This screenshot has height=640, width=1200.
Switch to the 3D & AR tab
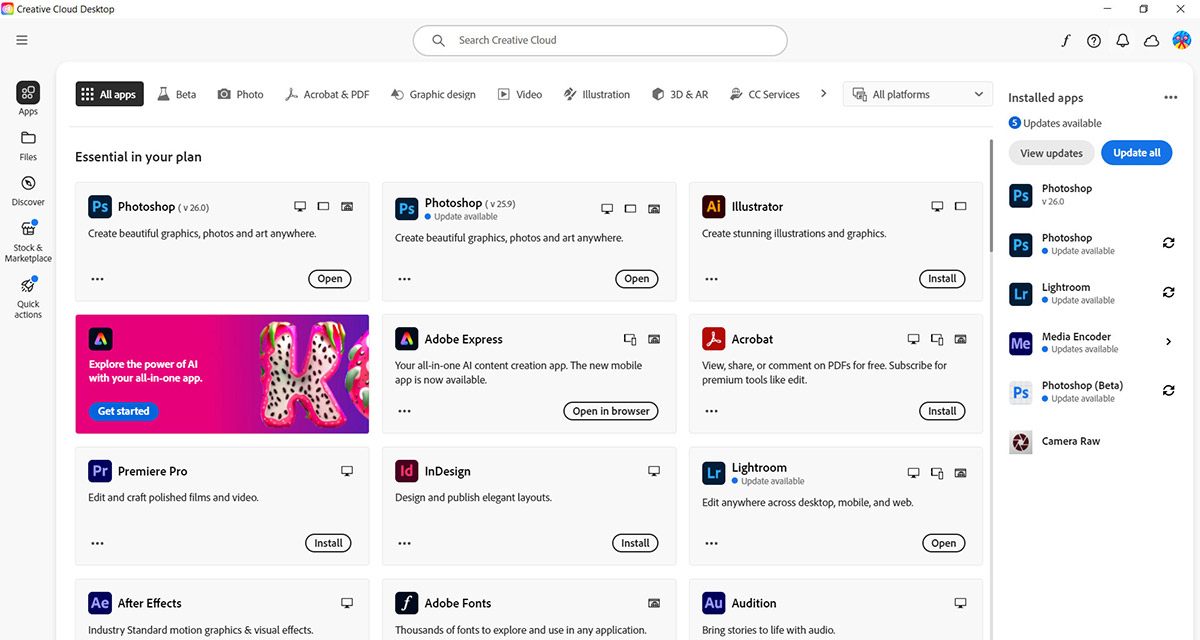coord(680,94)
